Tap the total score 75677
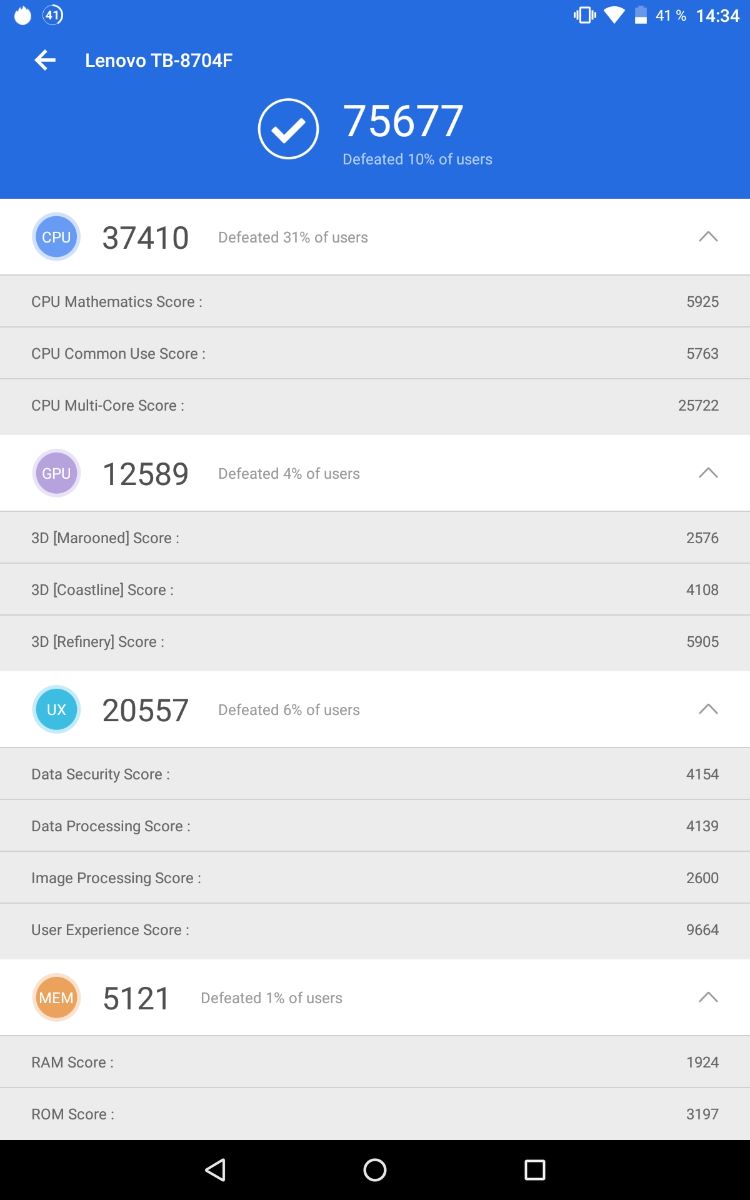 coord(403,122)
